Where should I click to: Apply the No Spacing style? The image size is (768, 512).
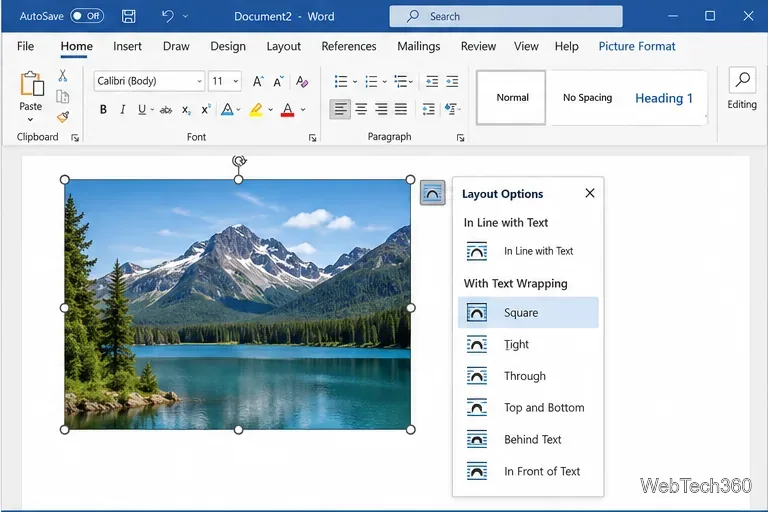[x=587, y=98]
